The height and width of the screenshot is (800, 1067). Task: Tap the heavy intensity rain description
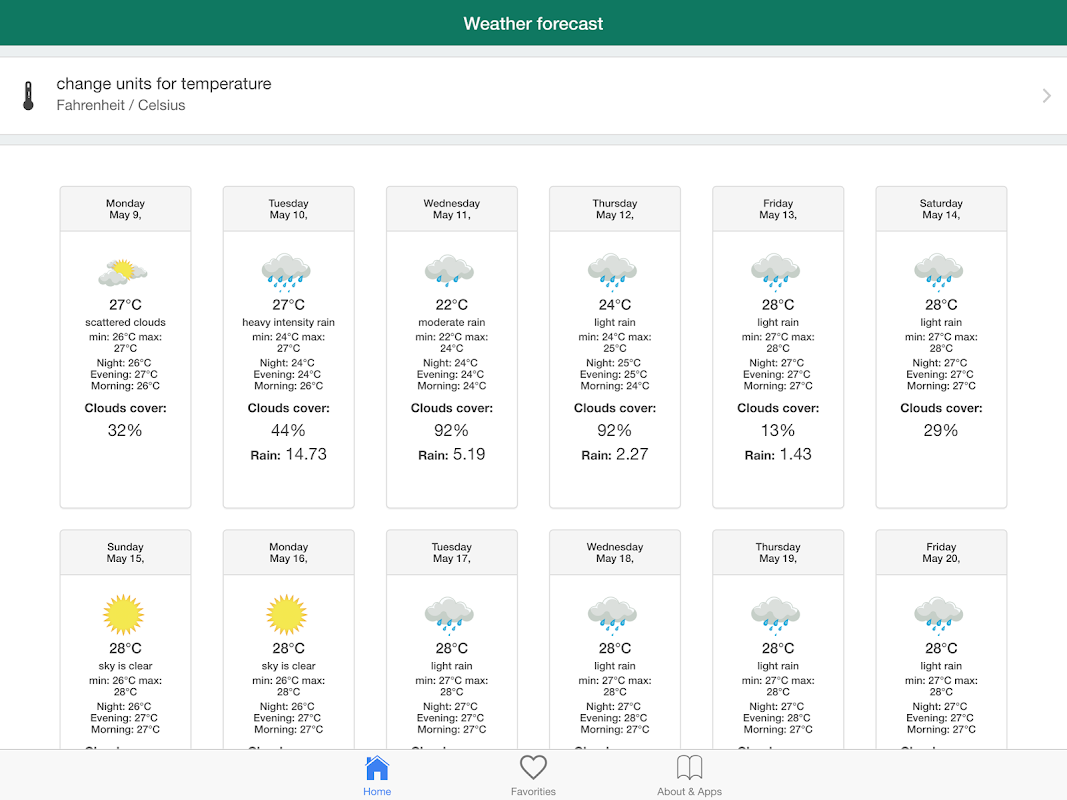click(x=289, y=322)
